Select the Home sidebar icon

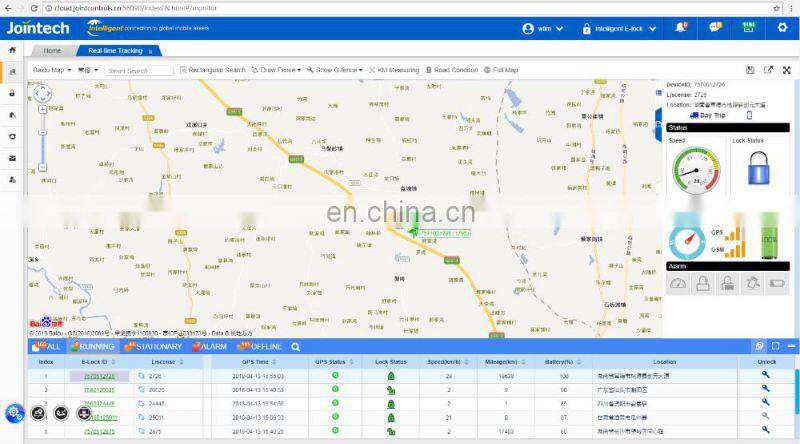click(x=12, y=50)
